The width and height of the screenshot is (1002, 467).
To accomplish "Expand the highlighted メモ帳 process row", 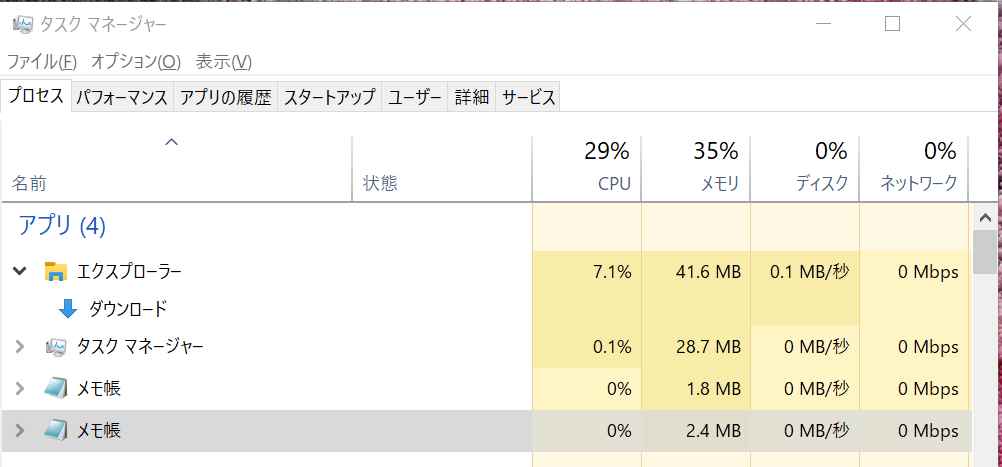I will tap(19, 430).
